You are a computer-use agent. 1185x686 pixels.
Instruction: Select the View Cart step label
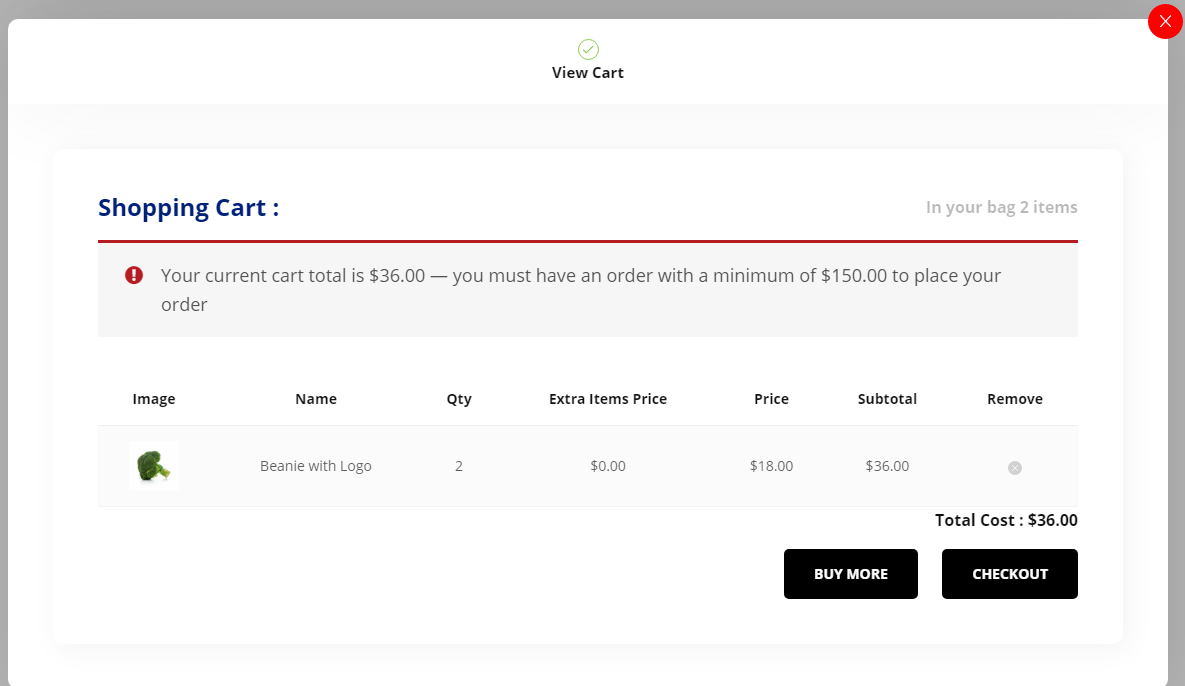(588, 73)
